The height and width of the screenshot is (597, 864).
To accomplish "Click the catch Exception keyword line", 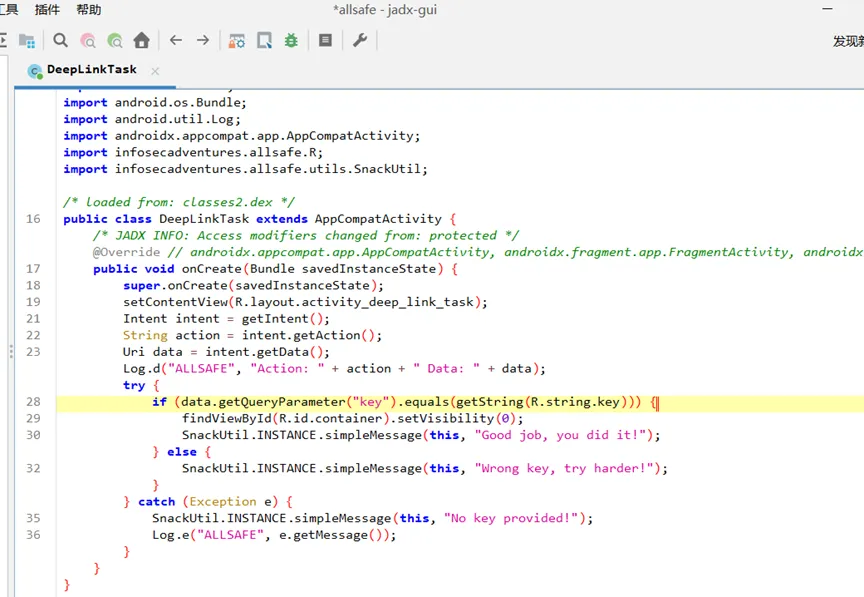I will (208, 502).
